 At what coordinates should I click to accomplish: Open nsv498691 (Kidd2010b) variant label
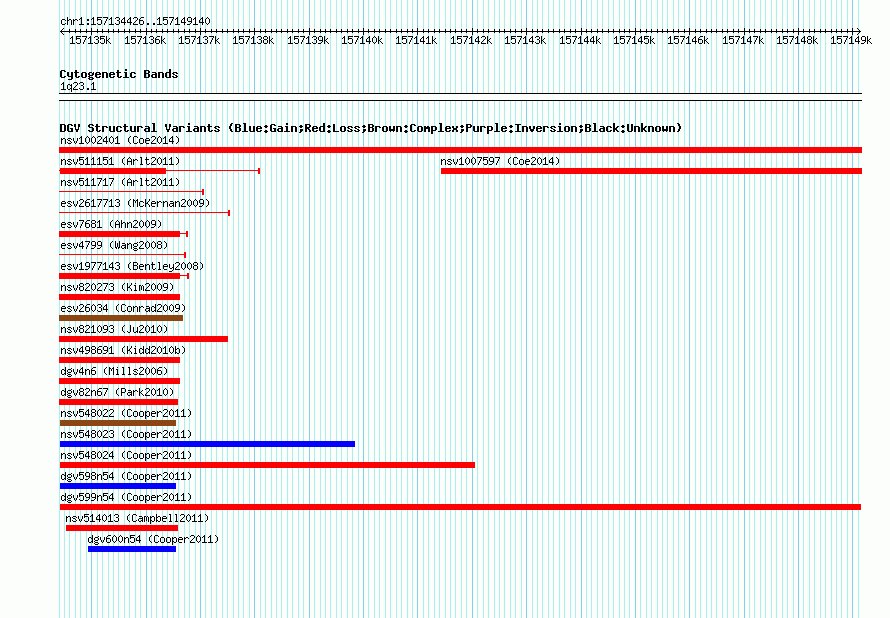123,350
